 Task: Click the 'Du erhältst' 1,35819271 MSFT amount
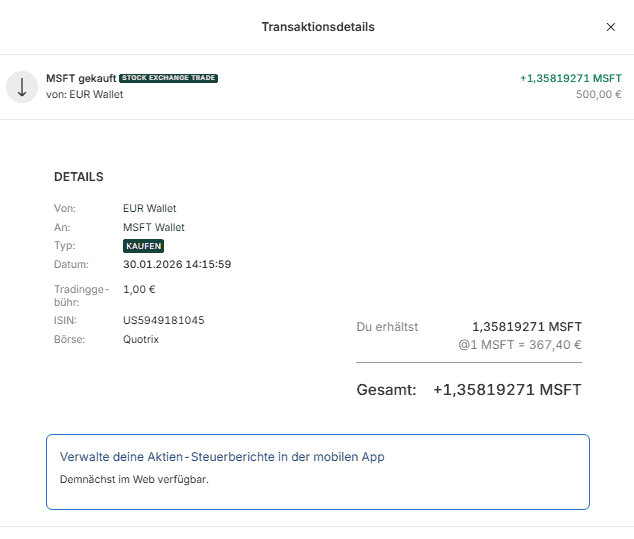tap(526, 327)
